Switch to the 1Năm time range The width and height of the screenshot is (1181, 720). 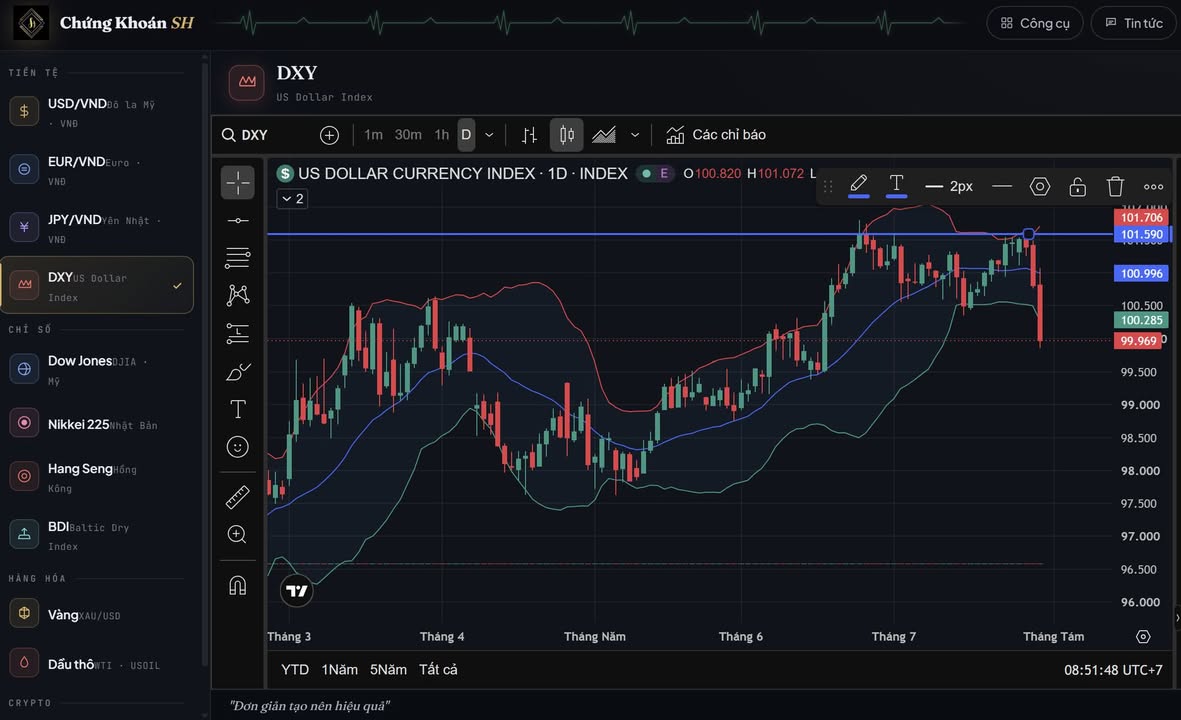click(340, 670)
